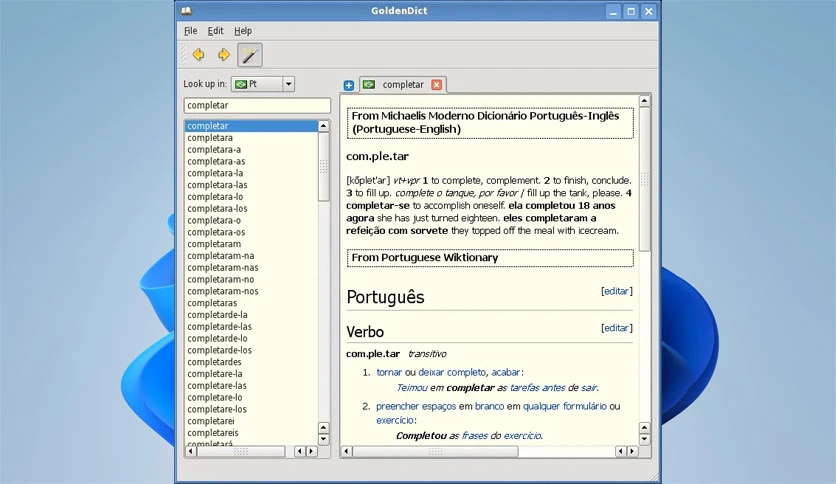Click article pane scroll up arrow

pyautogui.click(x=645, y=101)
